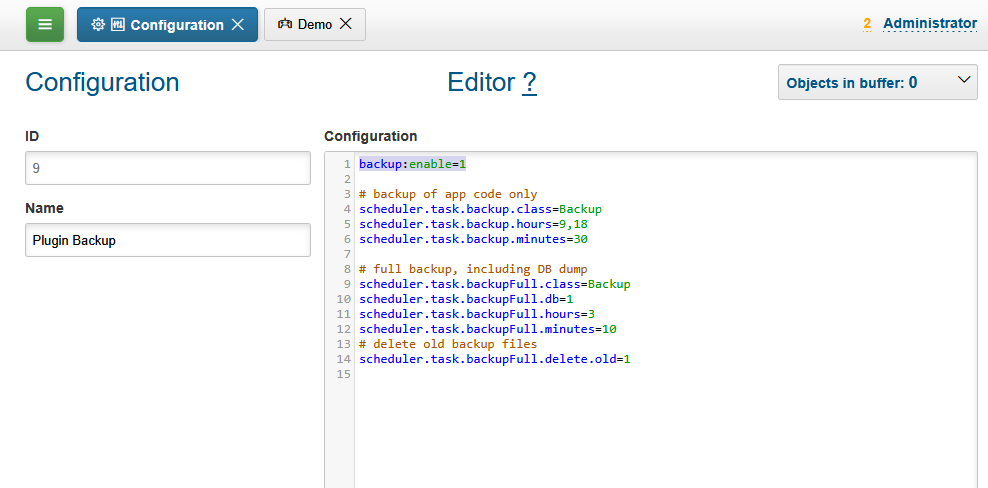This screenshot has width=988, height=488.
Task: Click the Objects in buffer chevron arrow
Action: [x=964, y=80]
